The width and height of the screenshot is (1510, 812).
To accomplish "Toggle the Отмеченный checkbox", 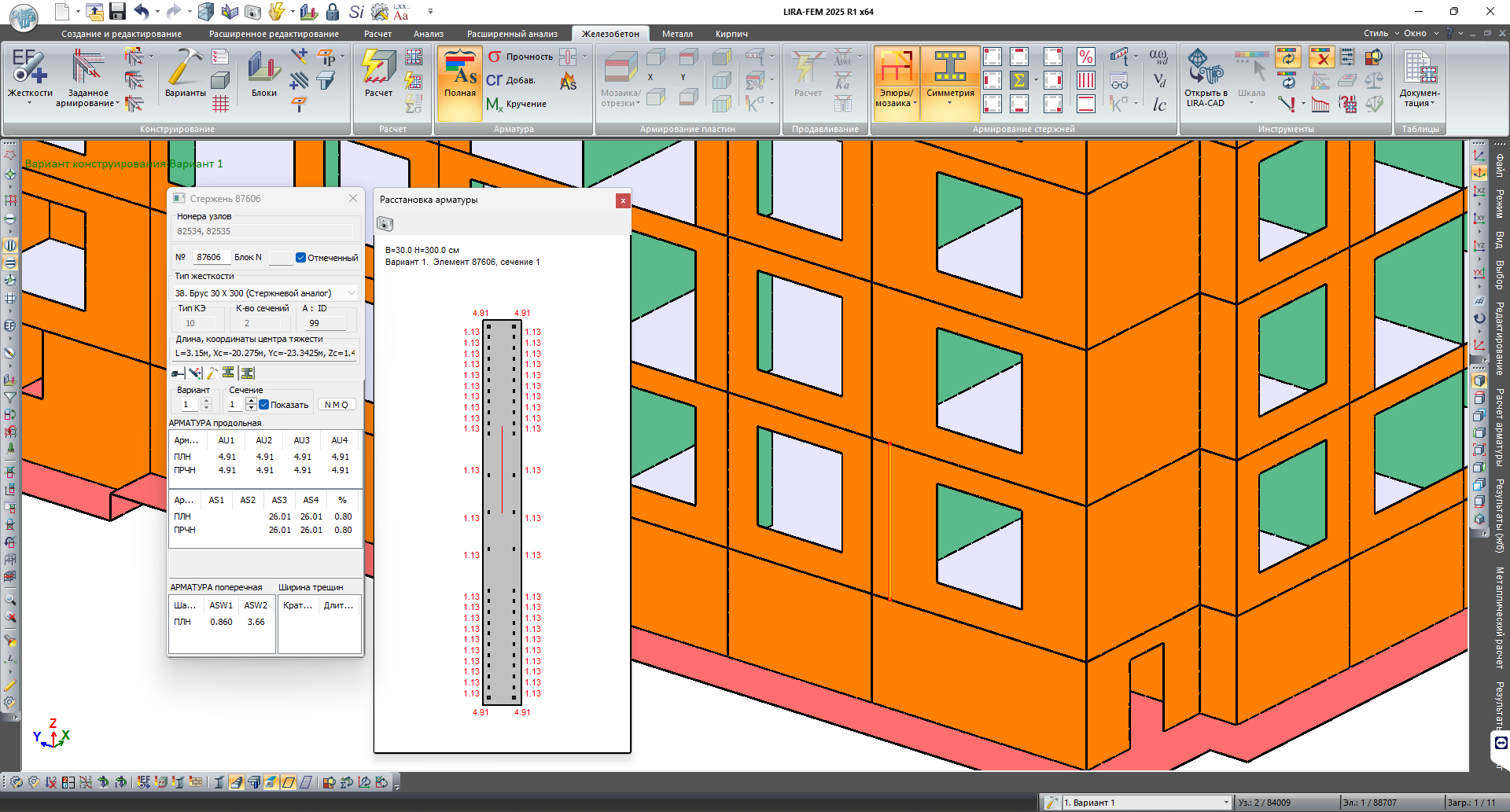I will click(300, 258).
